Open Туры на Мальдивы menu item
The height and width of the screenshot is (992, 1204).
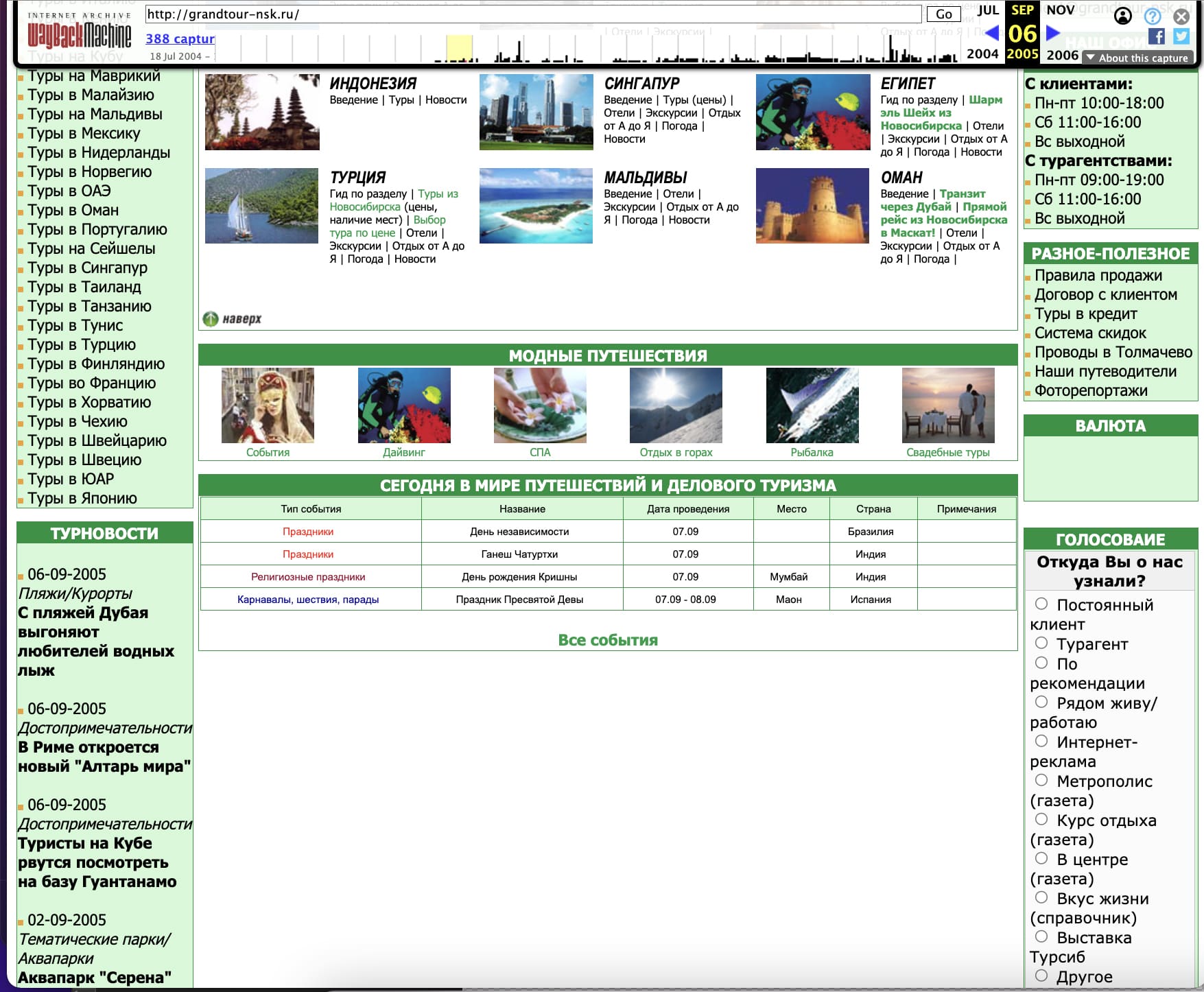coord(95,114)
